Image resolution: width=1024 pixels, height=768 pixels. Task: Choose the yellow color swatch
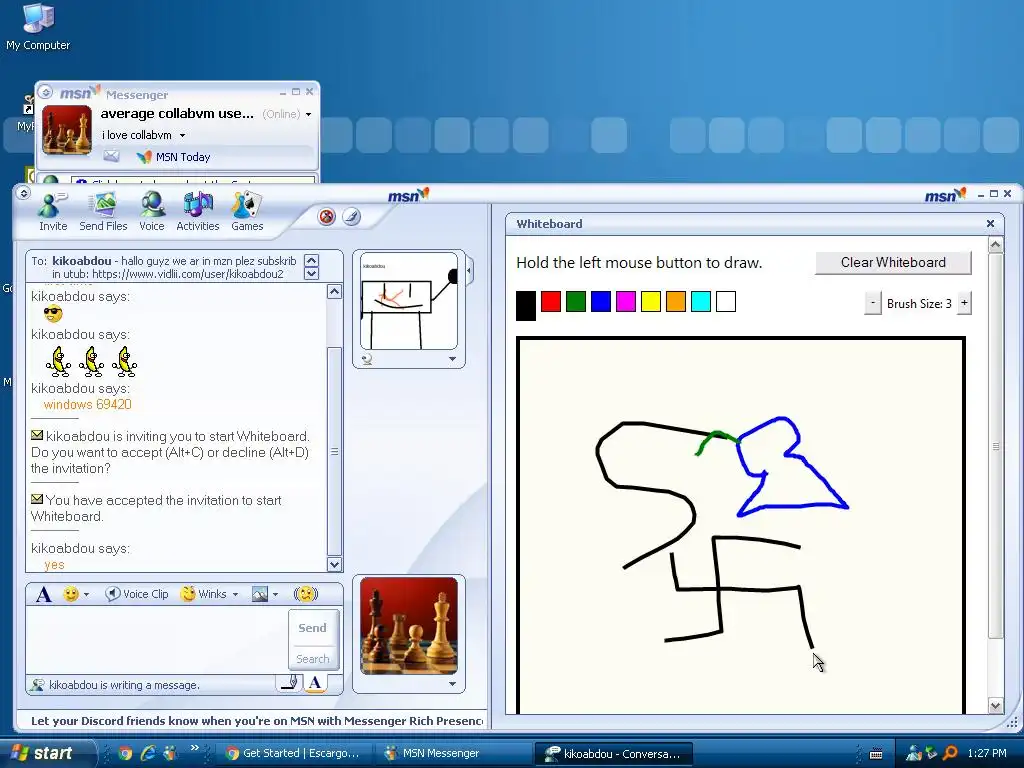(x=650, y=301)
